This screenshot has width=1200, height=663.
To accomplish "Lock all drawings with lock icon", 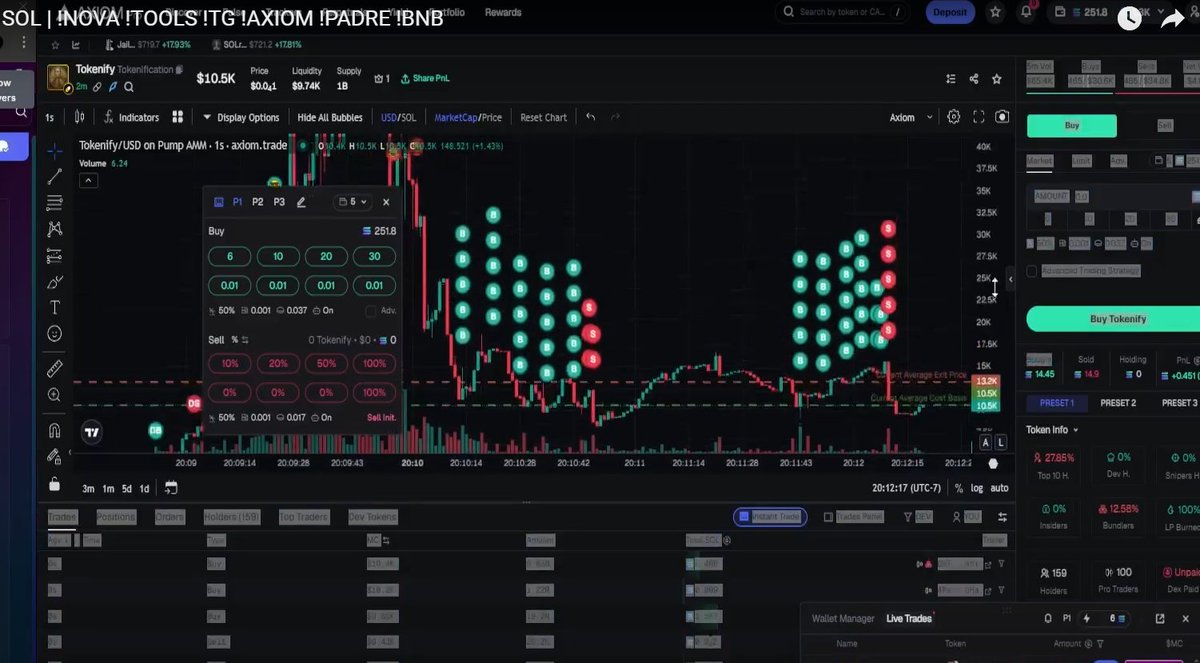I will [x=55, y=484].
